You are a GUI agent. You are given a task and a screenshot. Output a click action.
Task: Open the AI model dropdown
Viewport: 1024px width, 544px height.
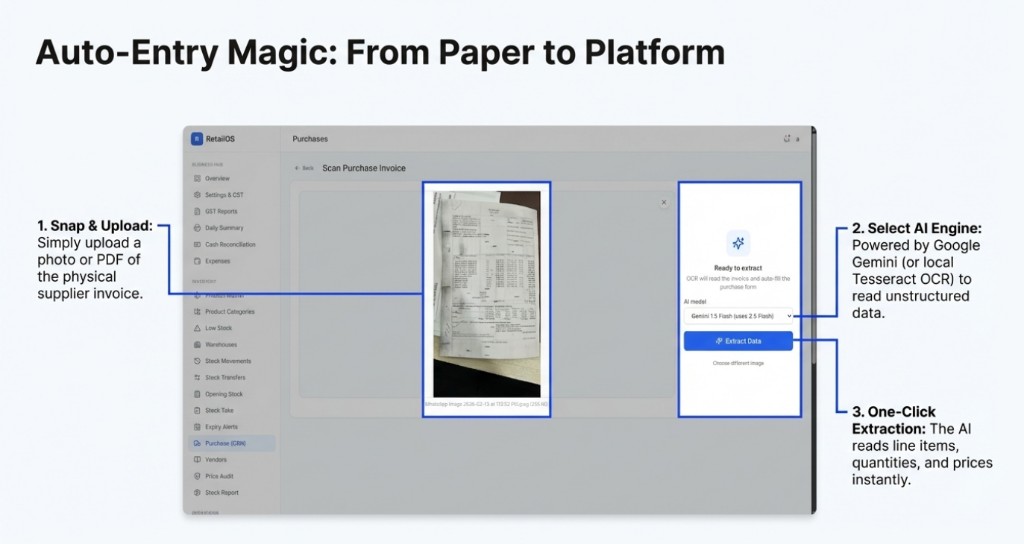click(x=738, y=316)
